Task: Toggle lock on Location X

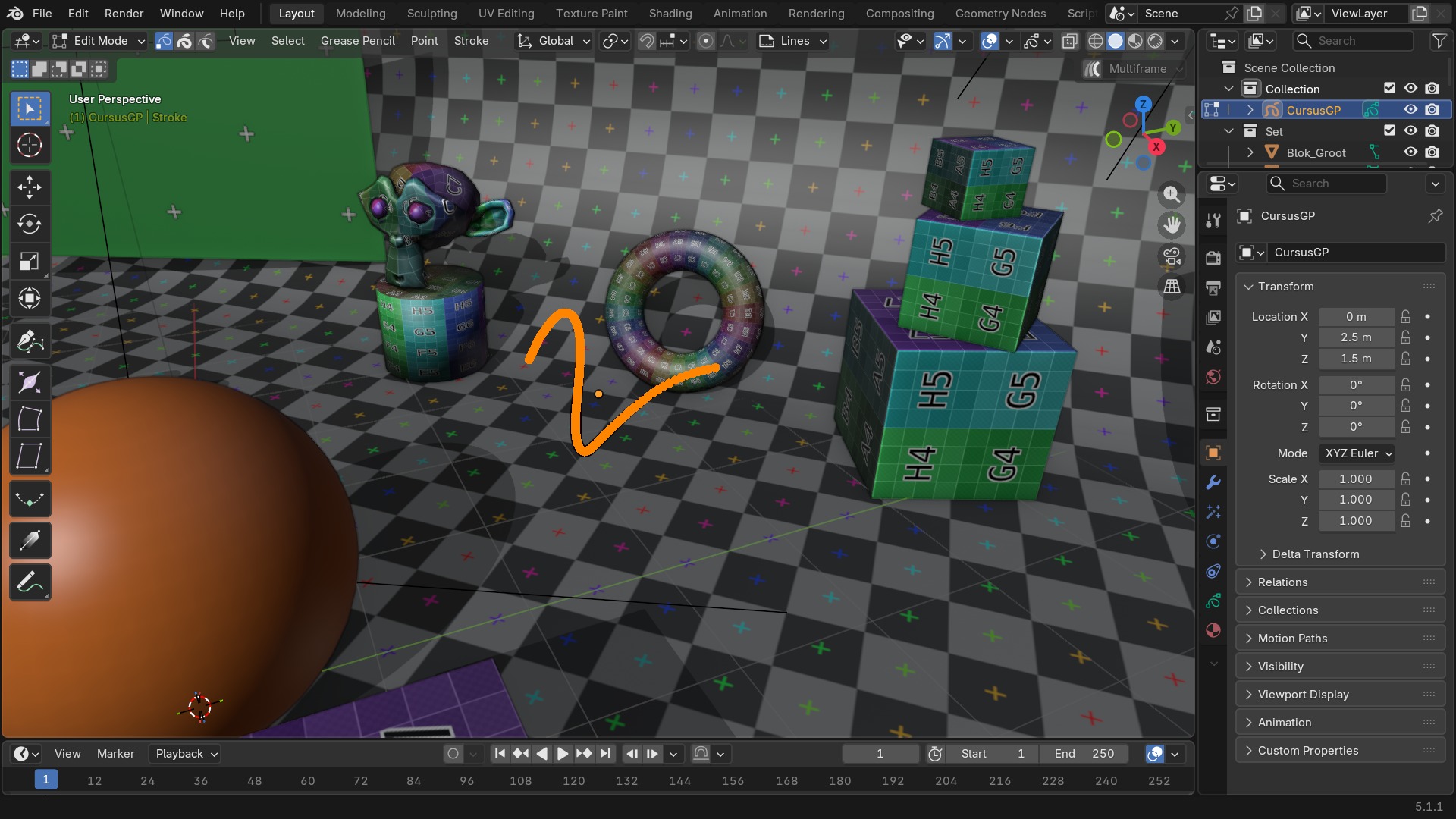Action: pos(1405,316)
